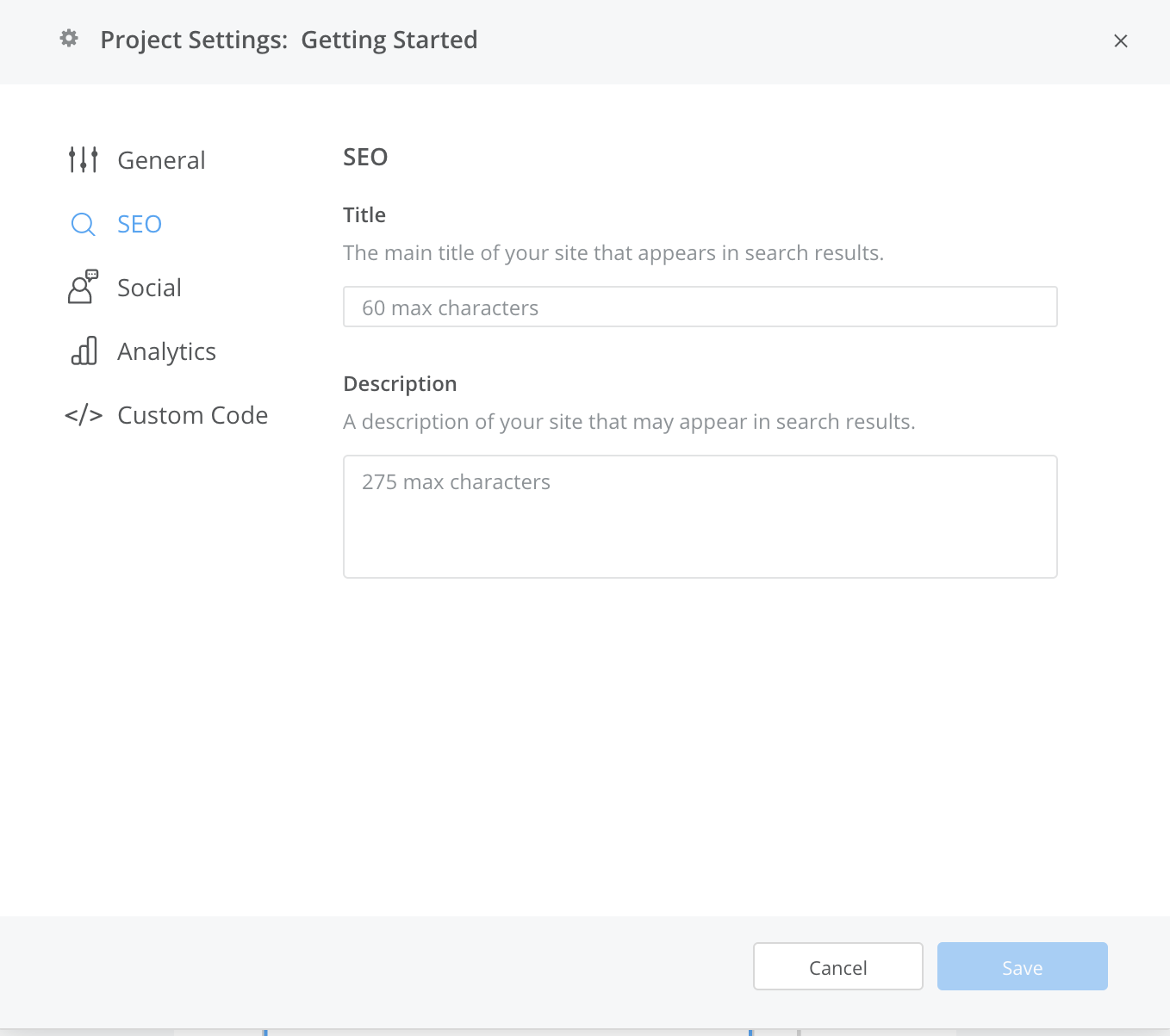Click the gear icon in the header

69,39
